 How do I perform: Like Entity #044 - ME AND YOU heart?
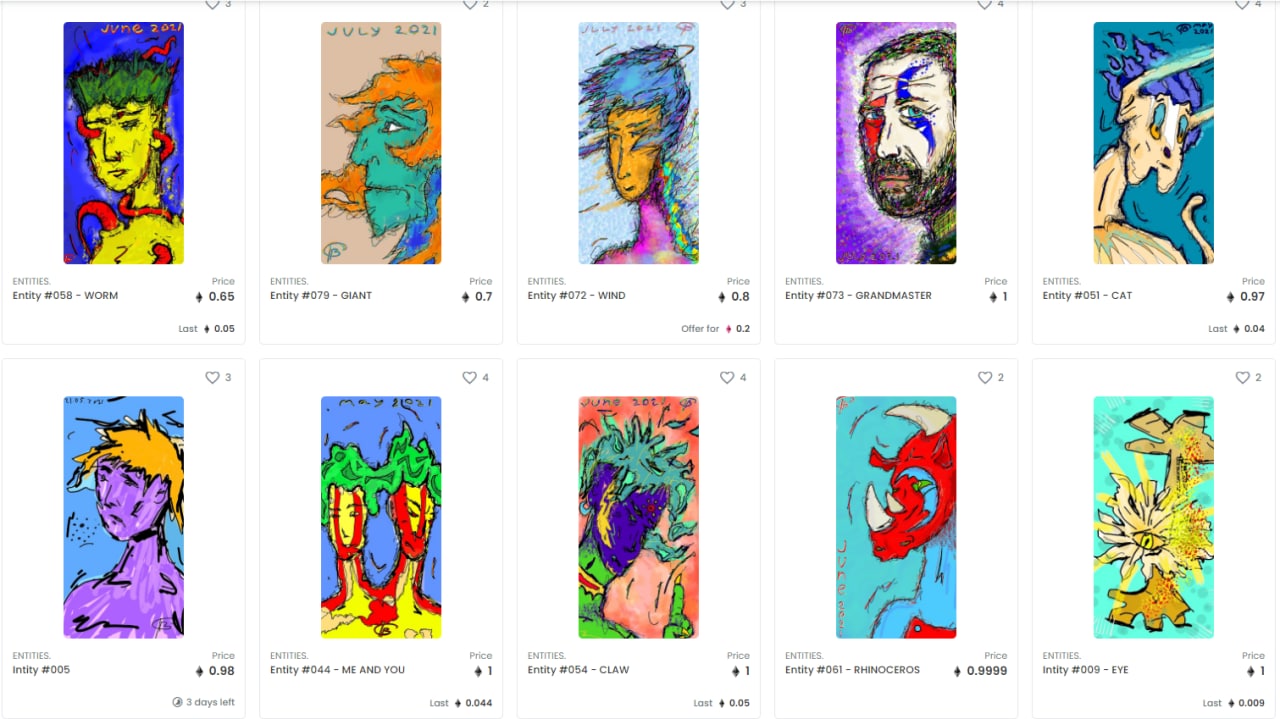point(469,378)
